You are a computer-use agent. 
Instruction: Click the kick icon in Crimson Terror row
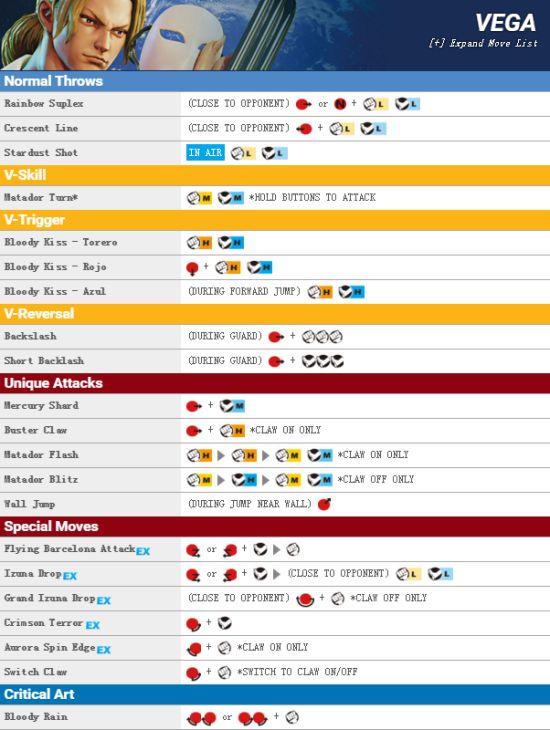[x=224, y=623]
